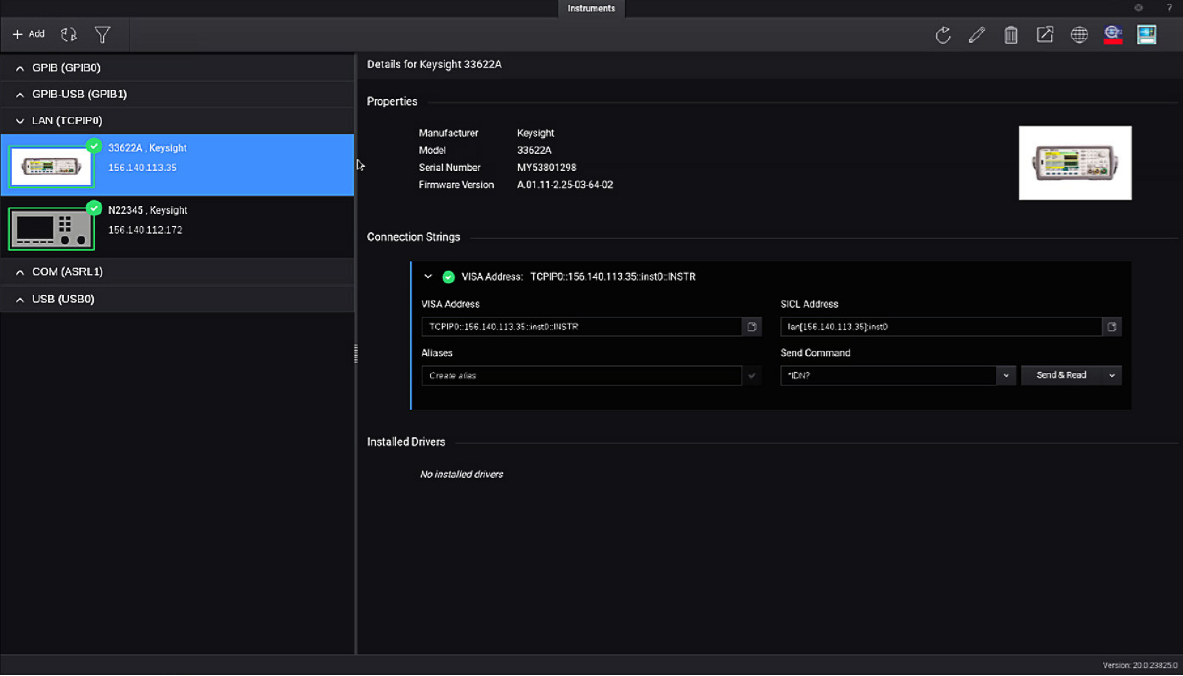This screenshot has height=676, width=1183.
Task: Open the Send & Read options dropdown arrow
Action: 1111,376
